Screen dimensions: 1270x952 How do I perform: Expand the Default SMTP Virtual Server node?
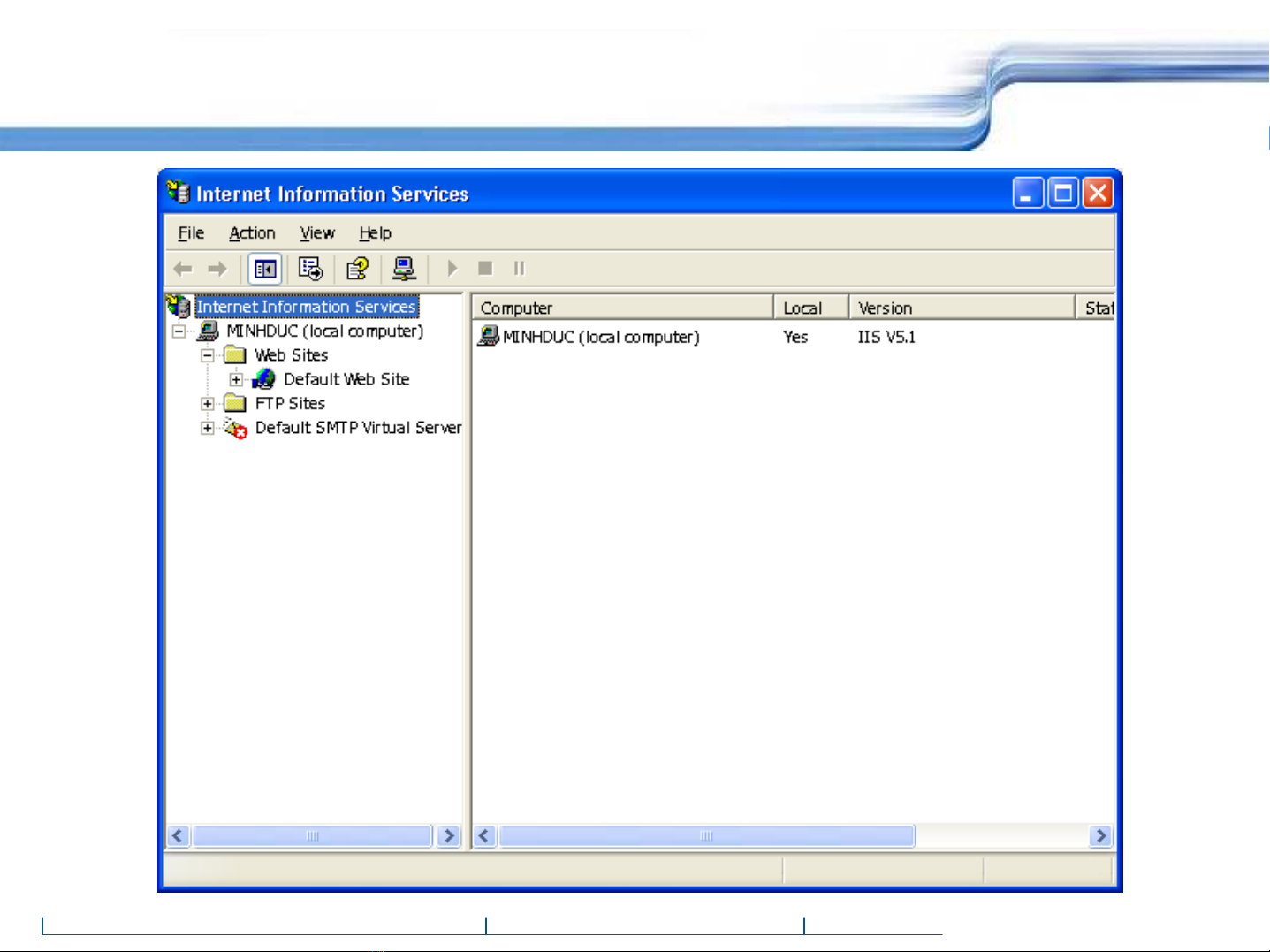[208, 428]
